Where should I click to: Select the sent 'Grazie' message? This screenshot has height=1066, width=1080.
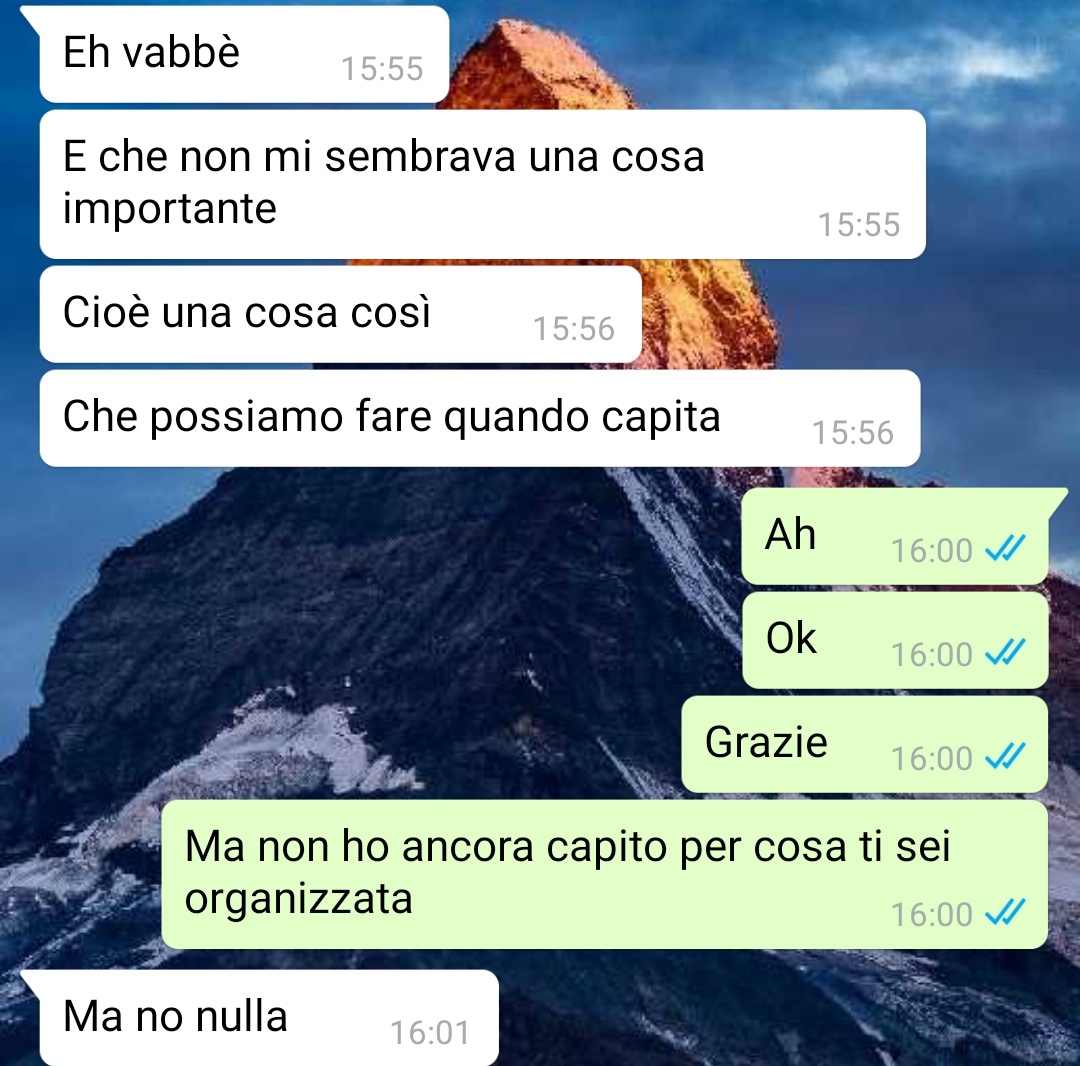tap(864, 744)
